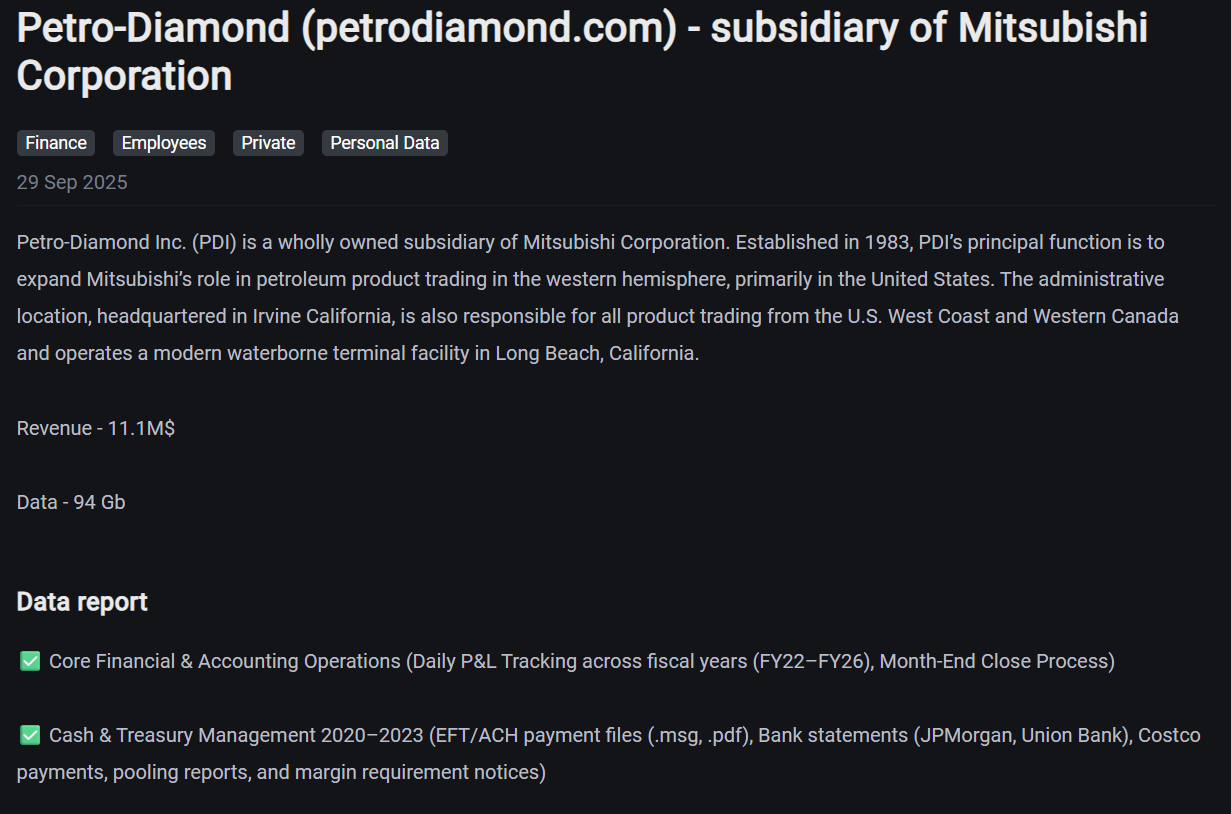Viewport: 1231px width, 814px height.
Task: Select the Finance tag
Action: point(56,143)
